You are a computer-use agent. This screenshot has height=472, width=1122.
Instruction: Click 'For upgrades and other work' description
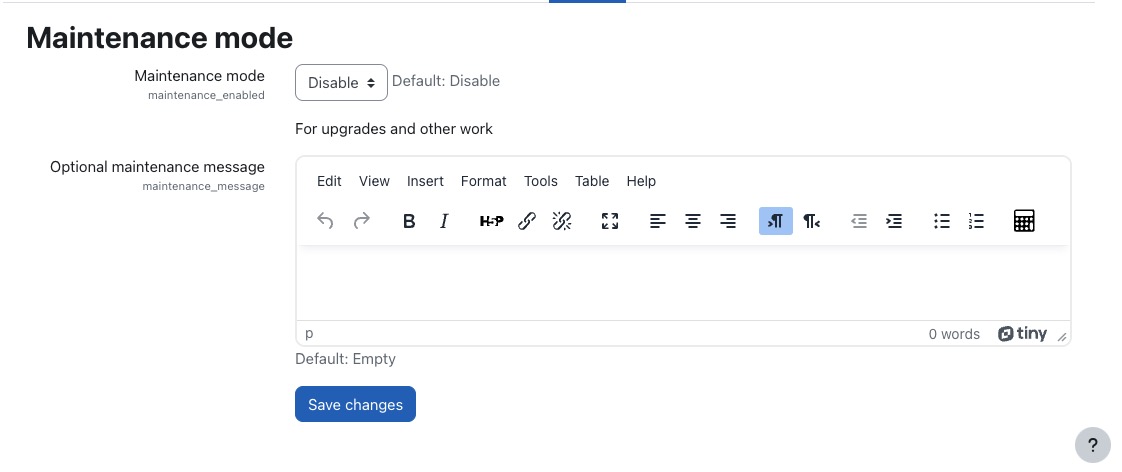394,129
